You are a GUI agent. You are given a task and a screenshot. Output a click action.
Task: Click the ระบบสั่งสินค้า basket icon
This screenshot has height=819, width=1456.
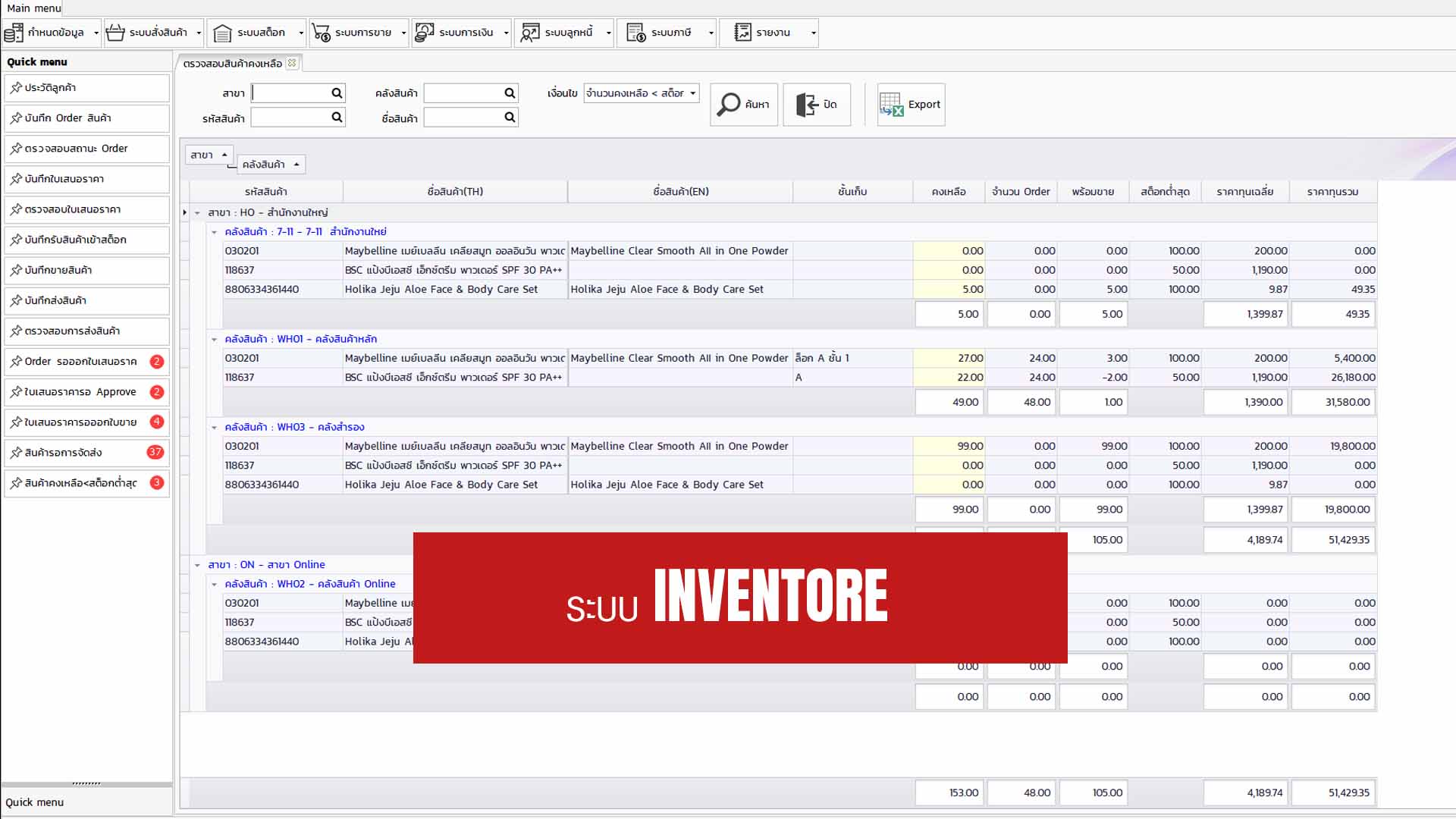[115, 33]
